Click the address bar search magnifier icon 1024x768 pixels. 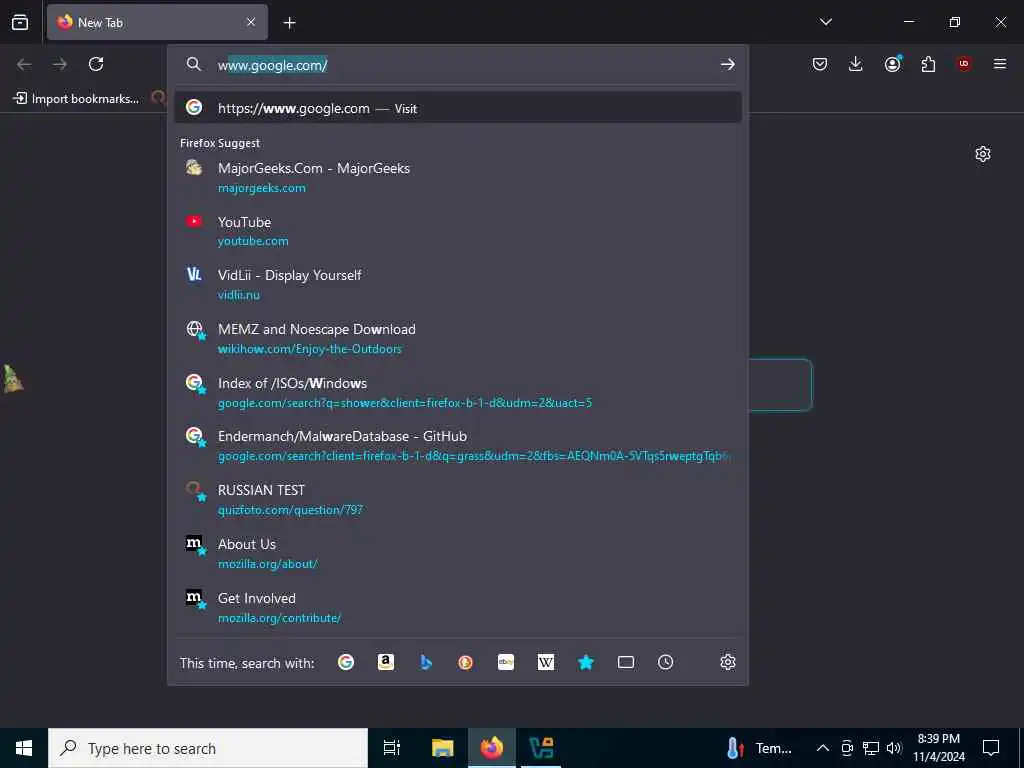[x=193, y=64]
